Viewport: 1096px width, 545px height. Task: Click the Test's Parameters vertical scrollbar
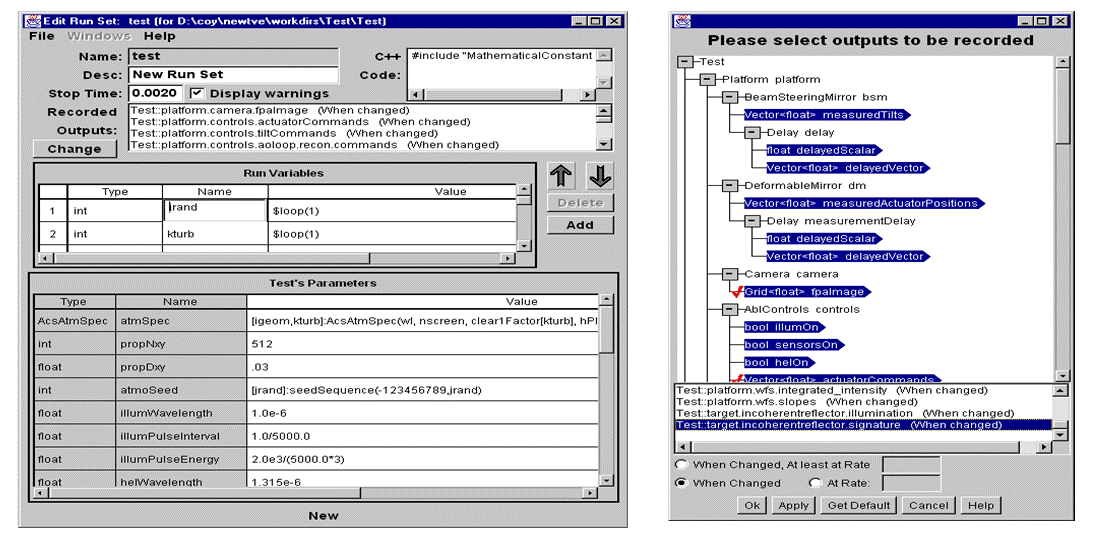click(x=606, y=391)
